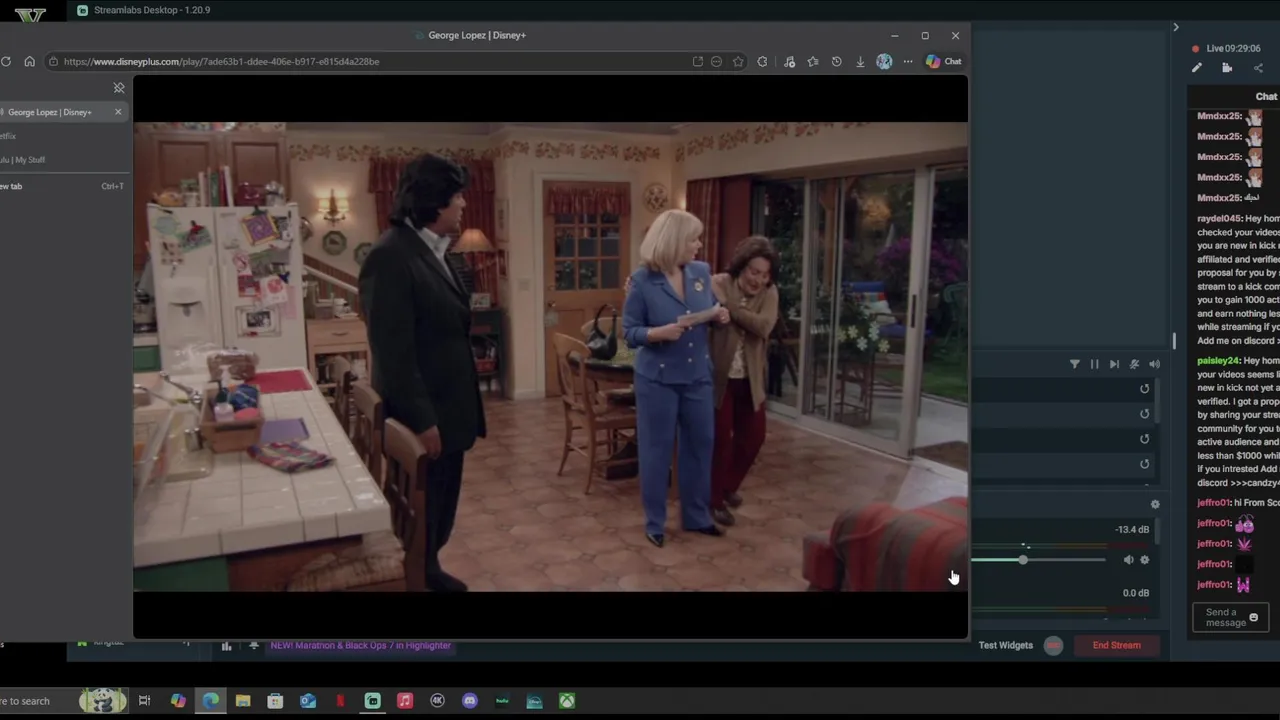
Task: Replay the first recent event
Action: (x=1145, y=389)
